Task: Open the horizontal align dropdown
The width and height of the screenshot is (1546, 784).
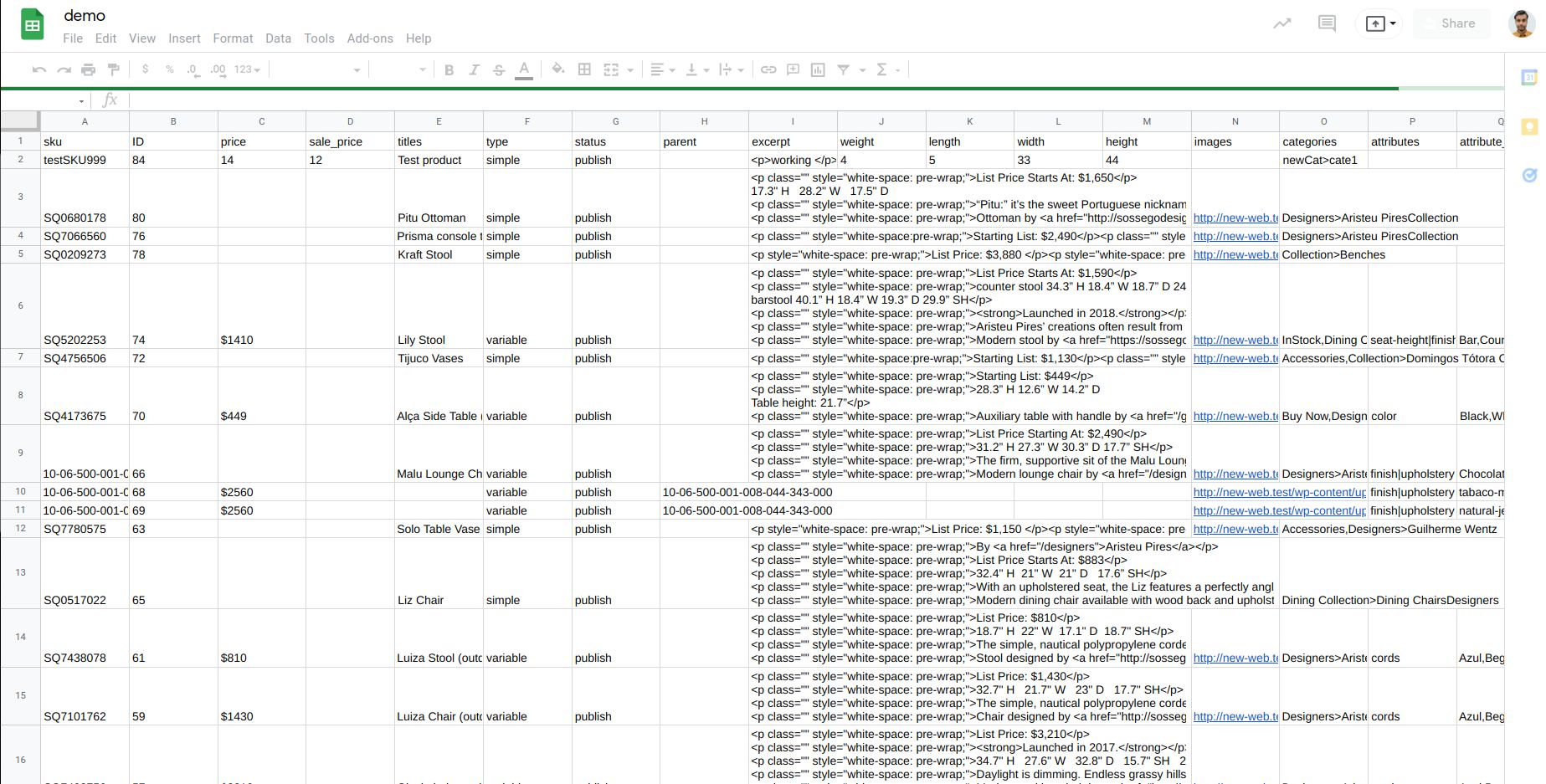Action: click(x=663, y=69)
